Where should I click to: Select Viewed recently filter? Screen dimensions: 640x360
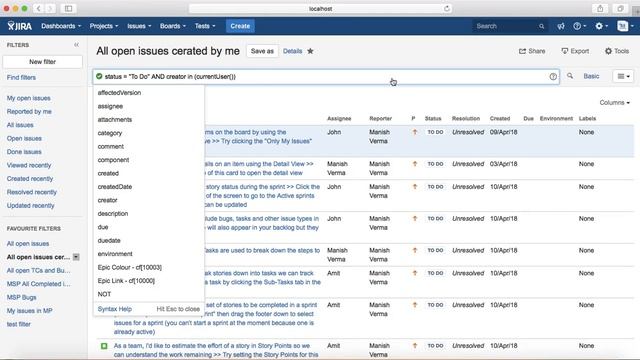[x=29, y=165]
